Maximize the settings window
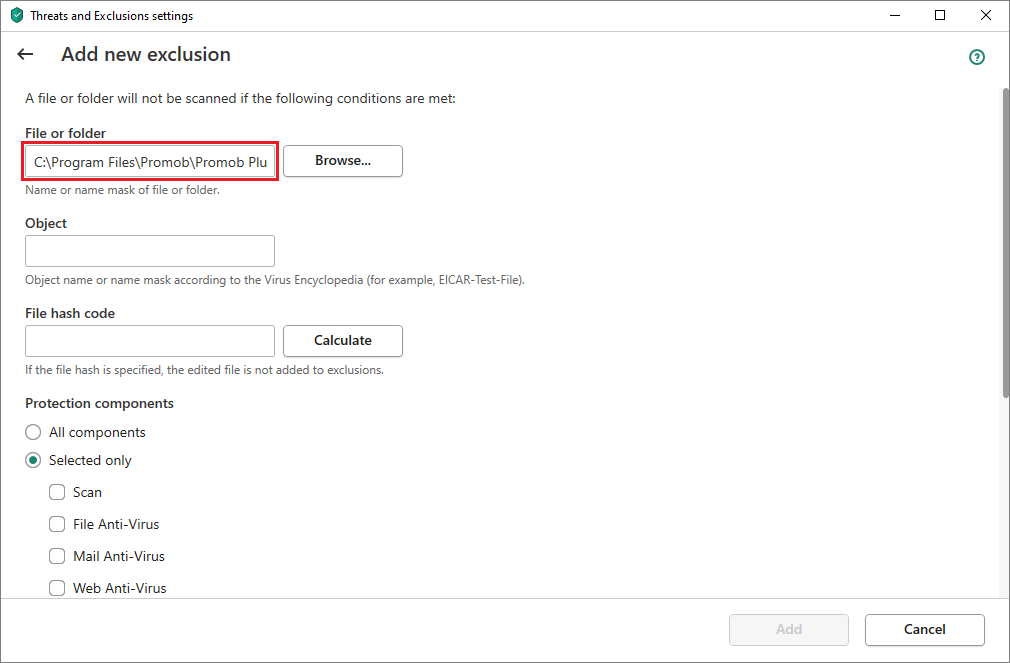The width and height of the screenshot is (1010, 663). (940, 15)
